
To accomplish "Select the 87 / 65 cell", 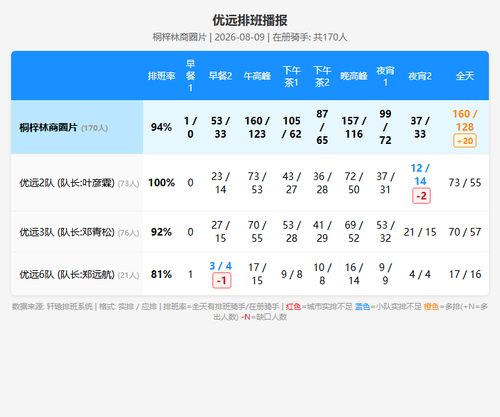I will (x=322, y=127).
